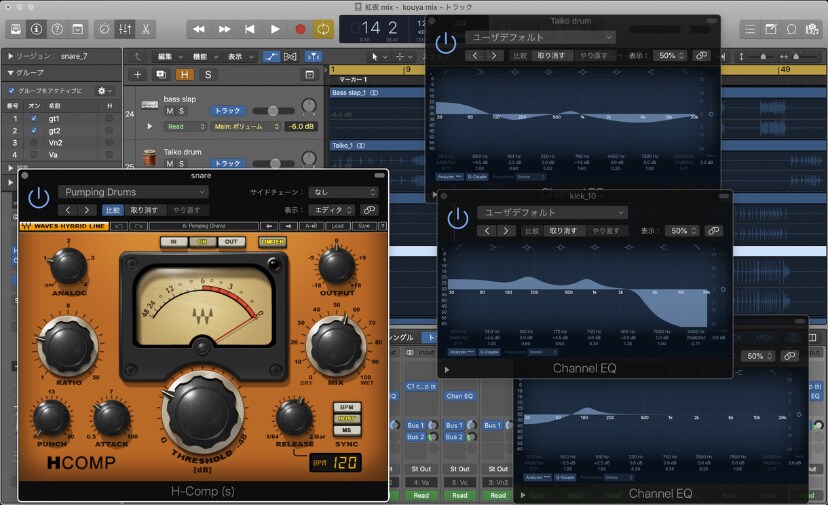Toggle Show Automation button in tracks header
The height and width of the screenshot is (505, 828).
click(x=271, y=57)
